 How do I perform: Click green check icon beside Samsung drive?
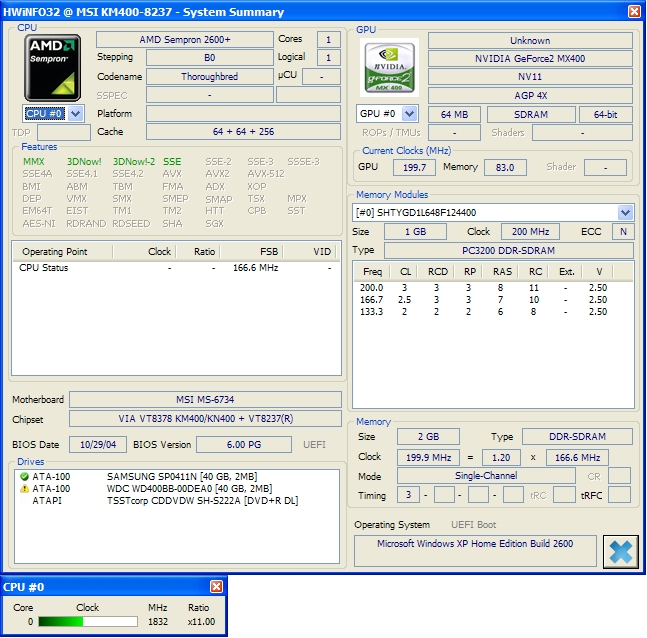tap(24, 476)
